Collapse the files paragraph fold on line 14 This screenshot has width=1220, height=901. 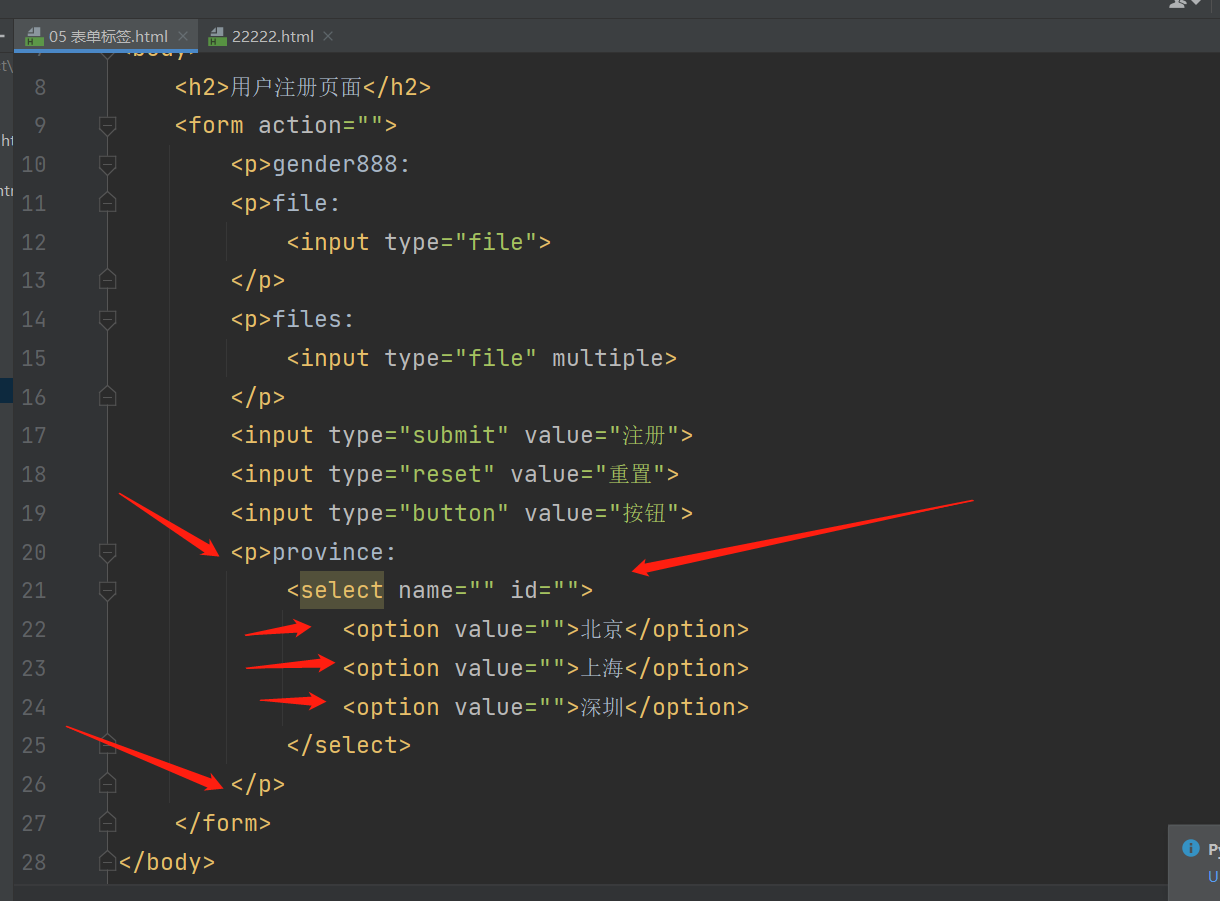[107, 319]
